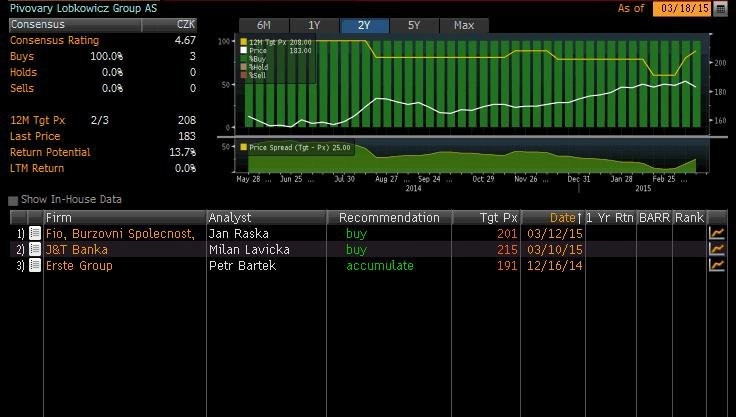
Task: Sort table by Tgt Px column header
Action: tap(486, 217)
